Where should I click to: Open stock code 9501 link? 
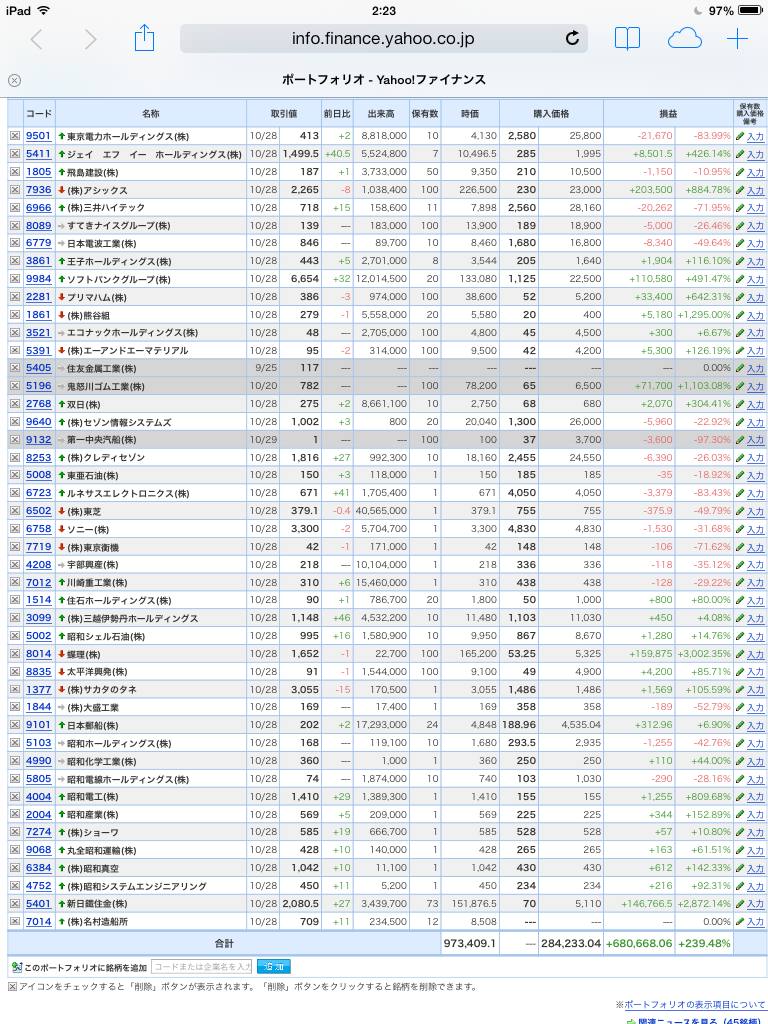pos(39,136)
